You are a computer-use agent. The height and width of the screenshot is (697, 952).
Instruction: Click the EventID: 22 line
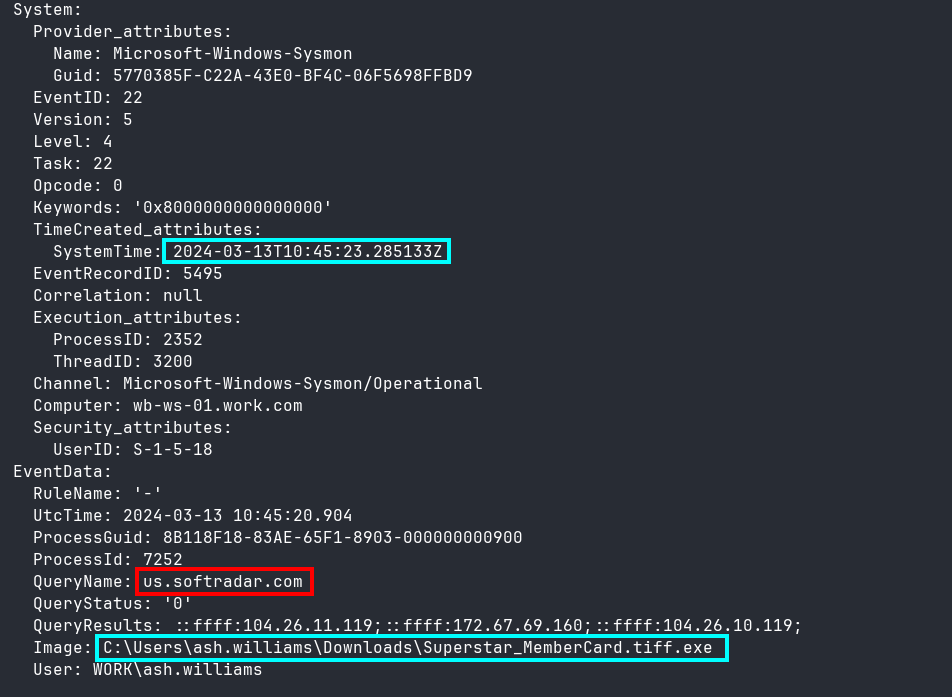click(87, 98)
